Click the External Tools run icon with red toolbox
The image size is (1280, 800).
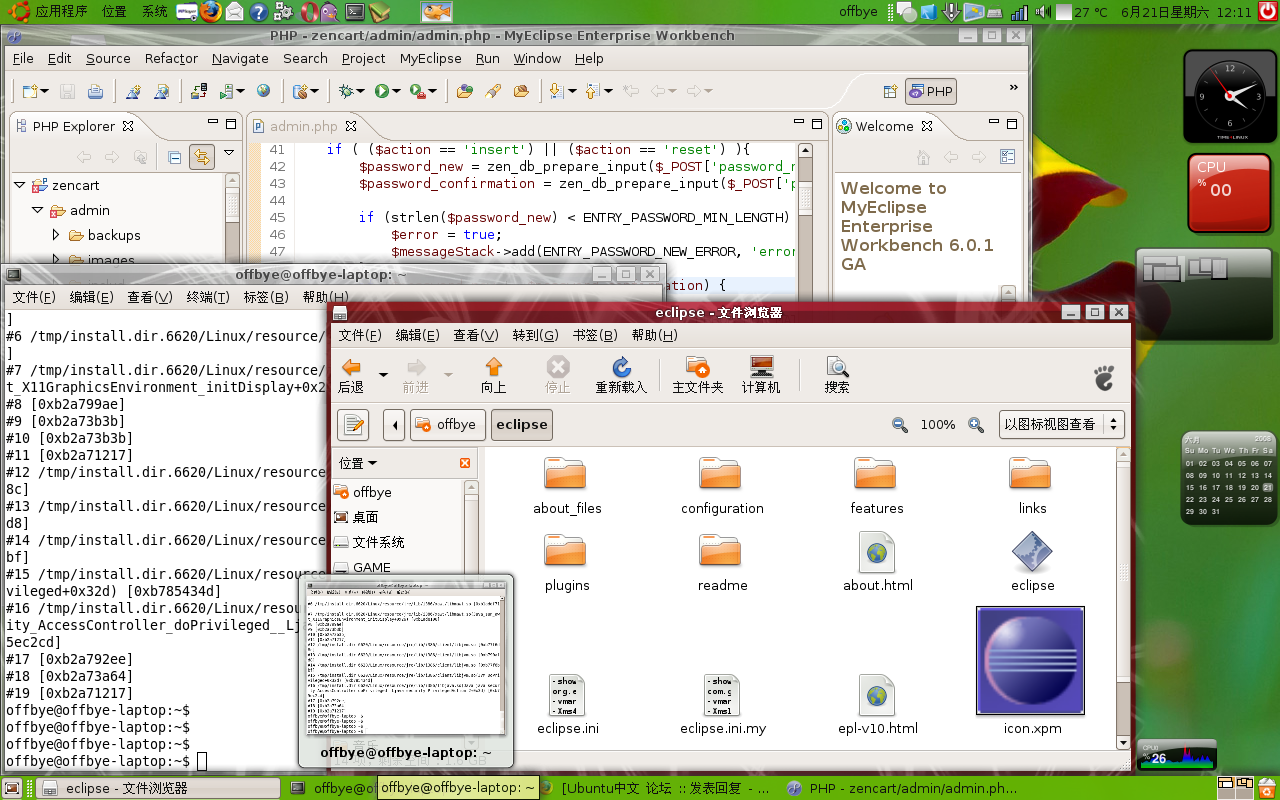tap(419, 91)
